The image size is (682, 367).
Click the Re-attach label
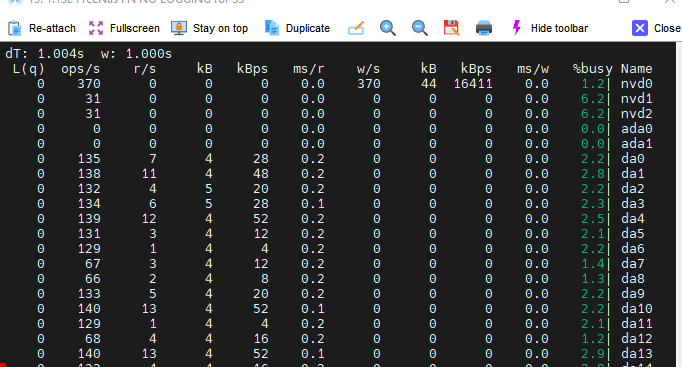tap(52, 28)
